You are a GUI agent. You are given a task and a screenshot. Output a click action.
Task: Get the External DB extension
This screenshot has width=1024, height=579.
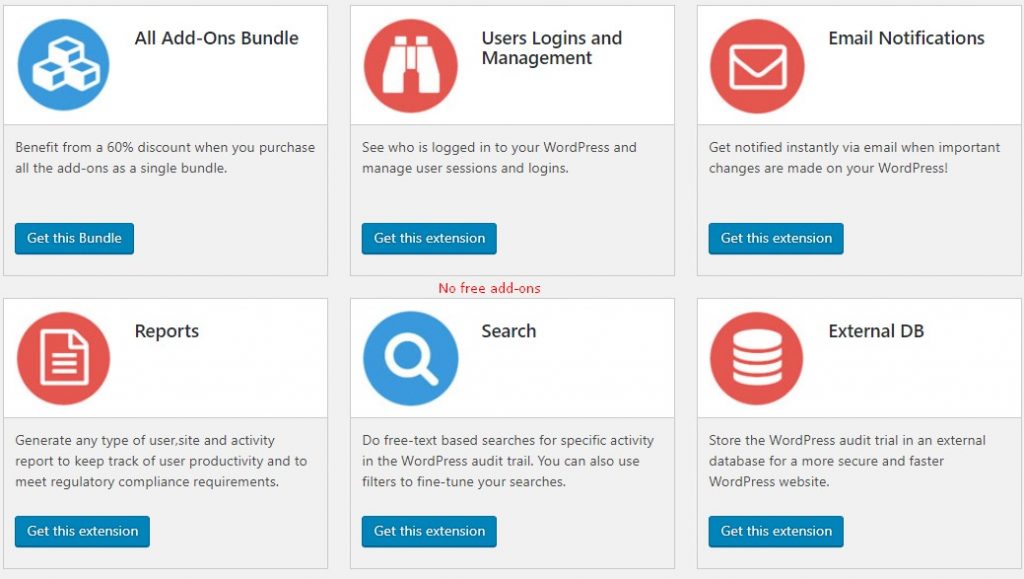click(x=776, y=531)
